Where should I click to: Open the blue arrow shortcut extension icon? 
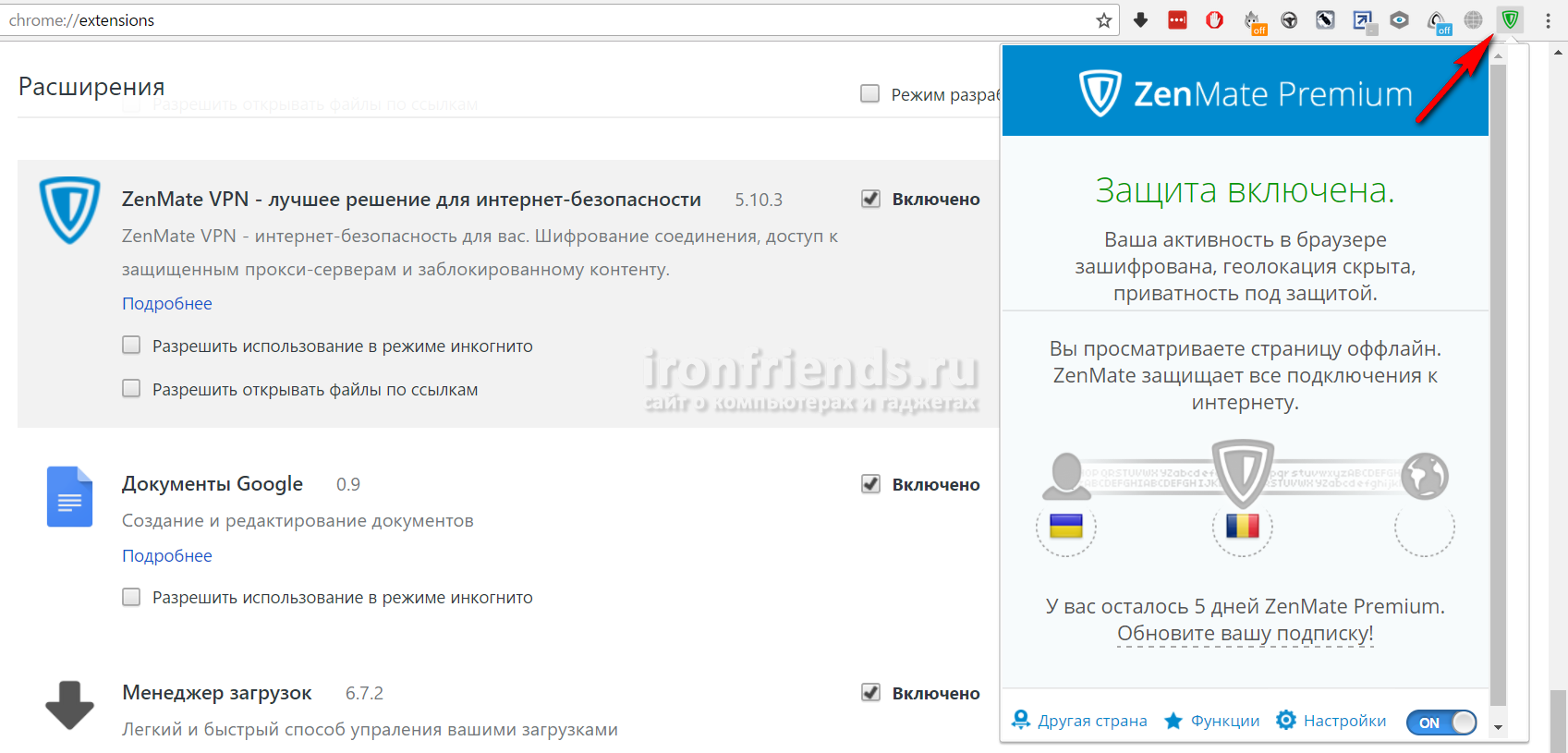(x=1364, y=22)
